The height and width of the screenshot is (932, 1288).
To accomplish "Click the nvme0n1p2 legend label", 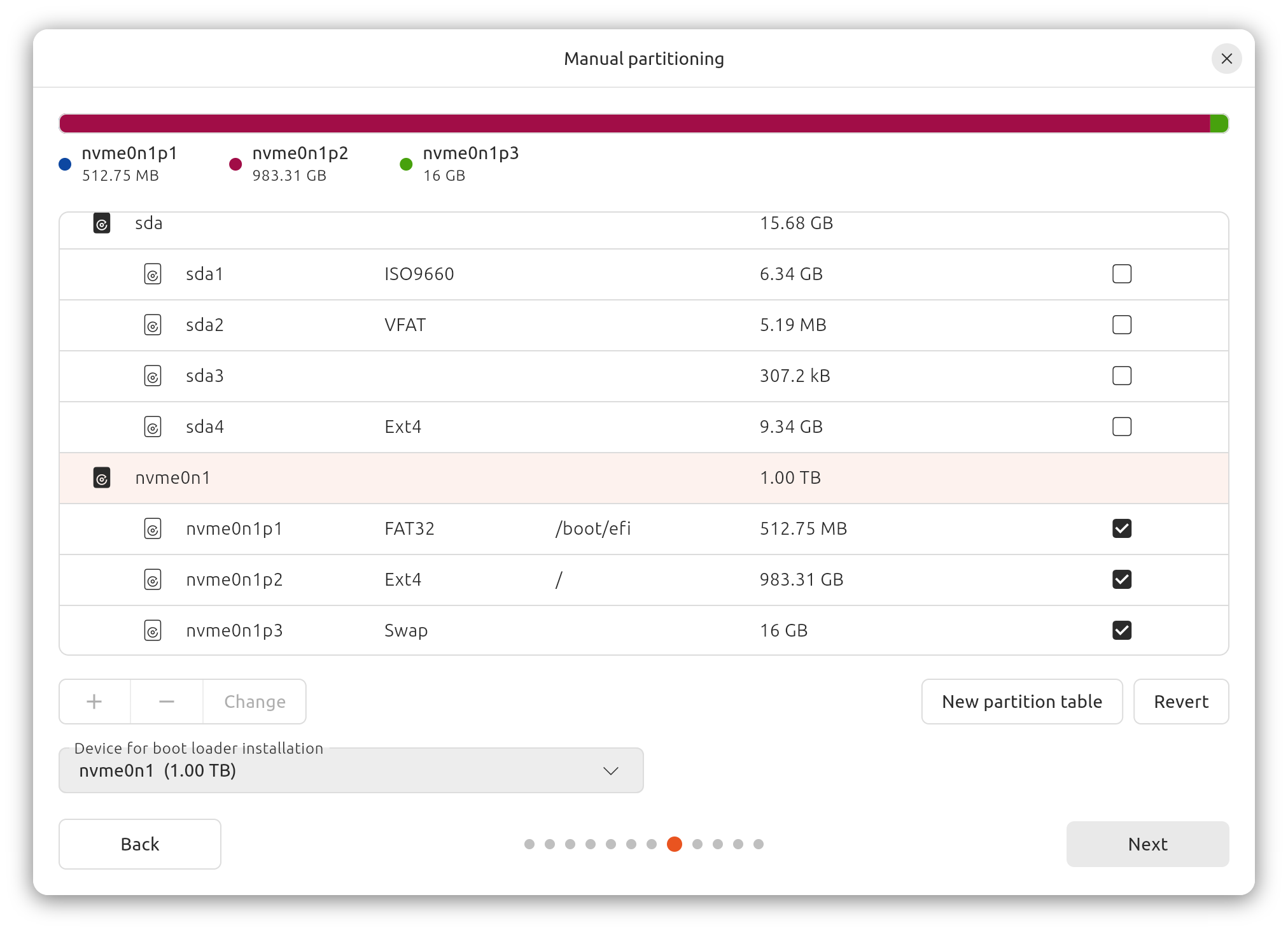I will [300, 153].
